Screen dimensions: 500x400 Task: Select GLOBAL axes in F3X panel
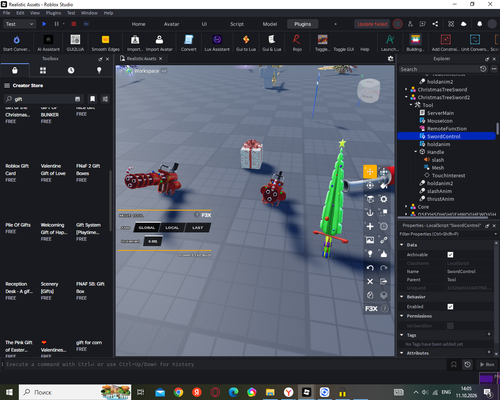tap(147, 228)
